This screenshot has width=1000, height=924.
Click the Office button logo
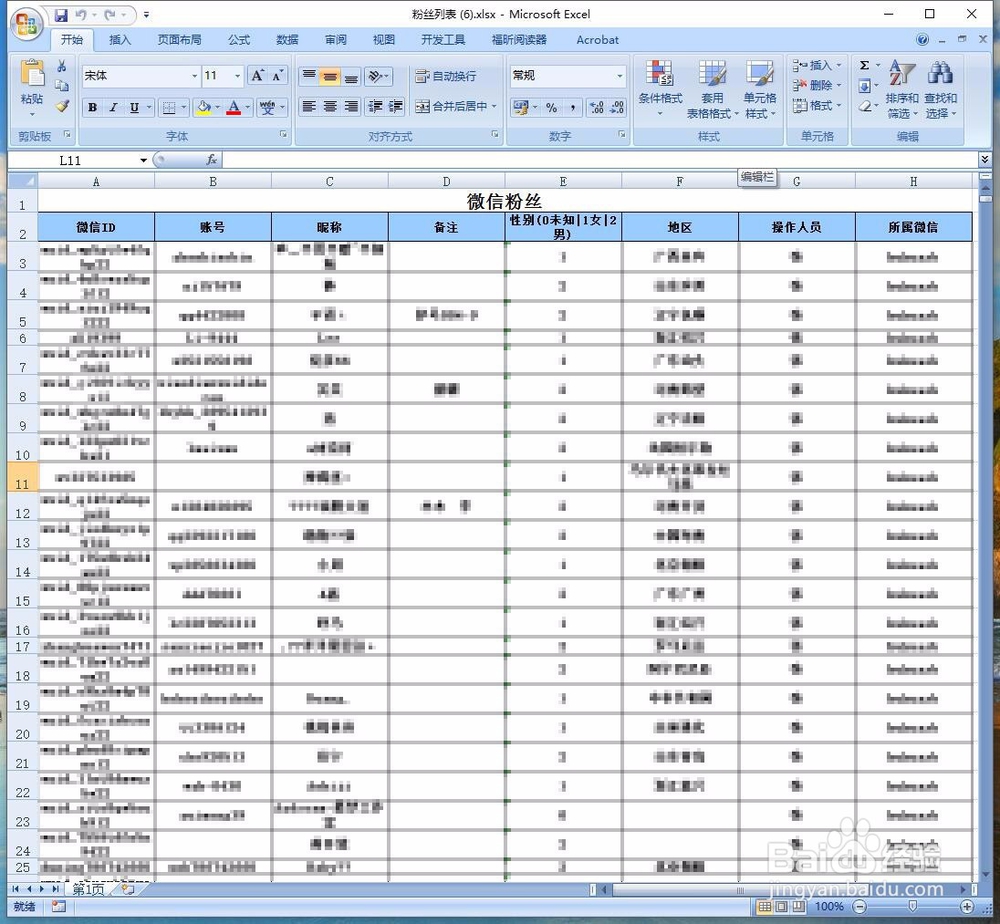[x=26, y=26]
